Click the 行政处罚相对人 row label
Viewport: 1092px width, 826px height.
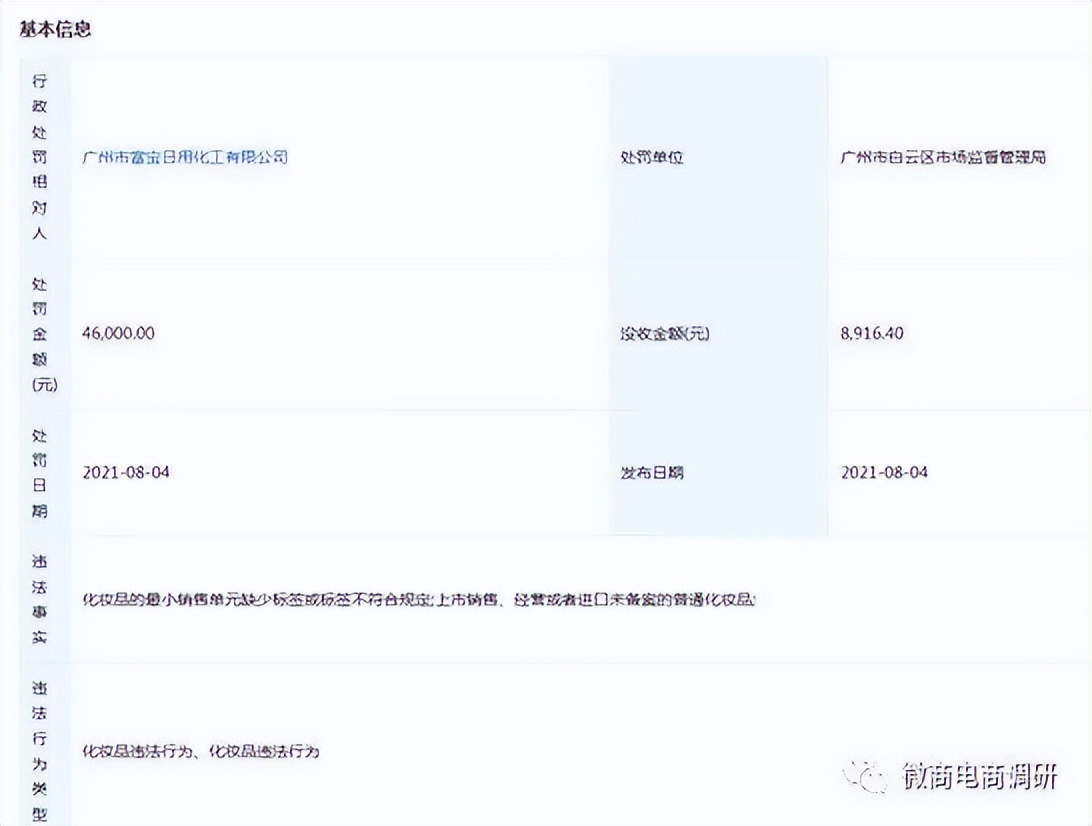(41, 157)
